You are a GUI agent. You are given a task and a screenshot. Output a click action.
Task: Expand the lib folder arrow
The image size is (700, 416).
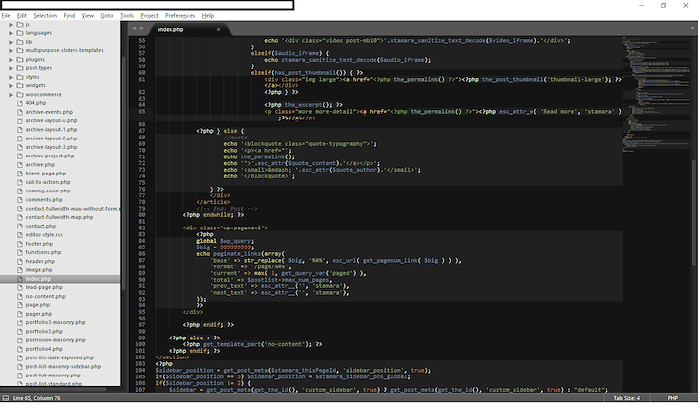tap(11, 42)
